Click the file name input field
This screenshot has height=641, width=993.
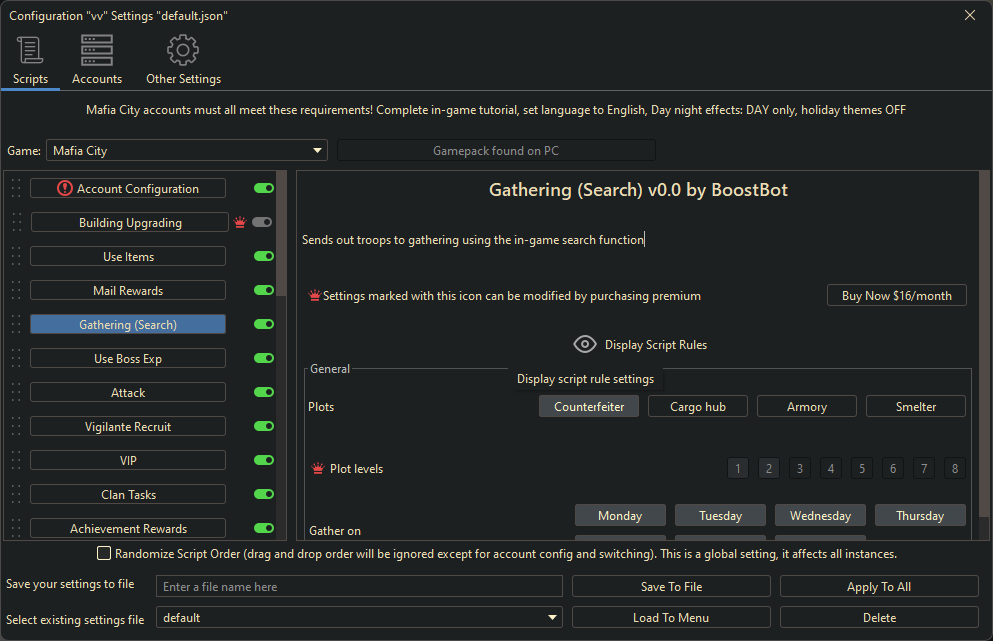(359, 586)
